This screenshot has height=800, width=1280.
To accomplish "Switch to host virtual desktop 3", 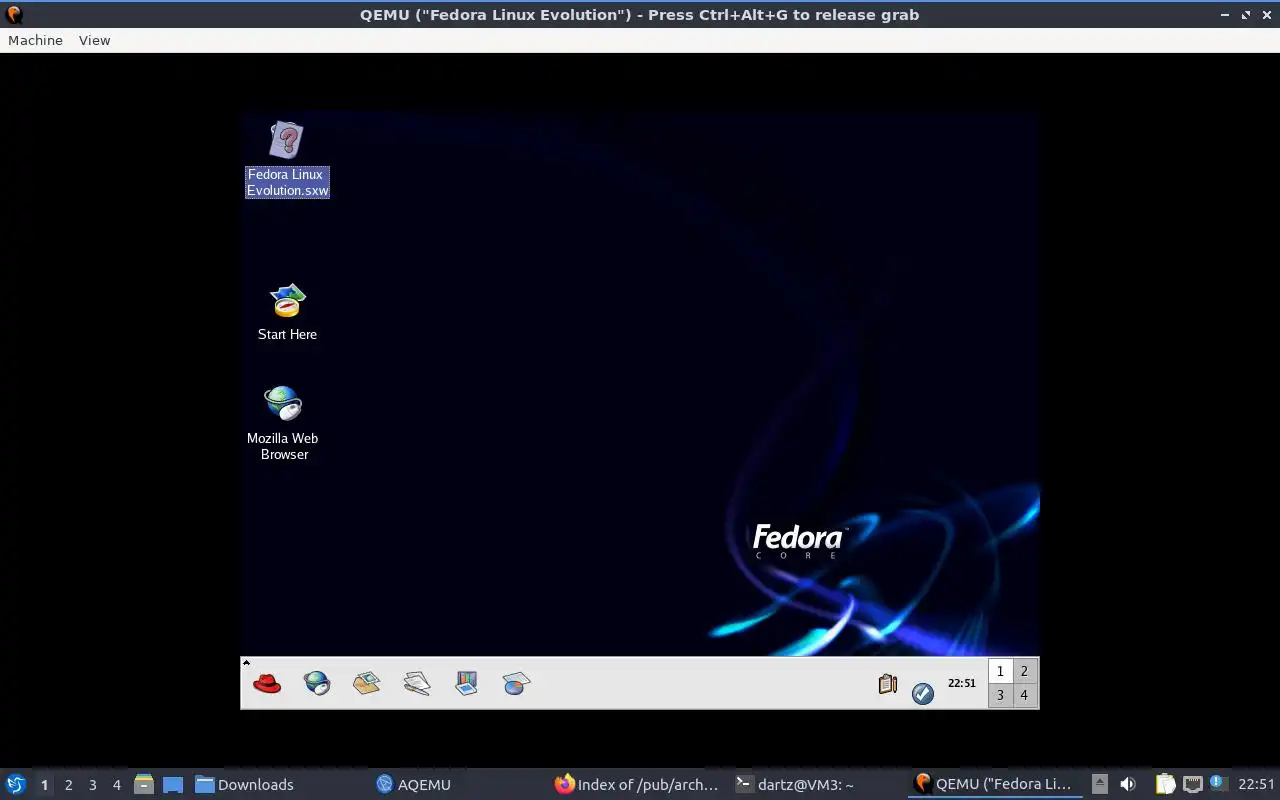I will pos(93,785).
